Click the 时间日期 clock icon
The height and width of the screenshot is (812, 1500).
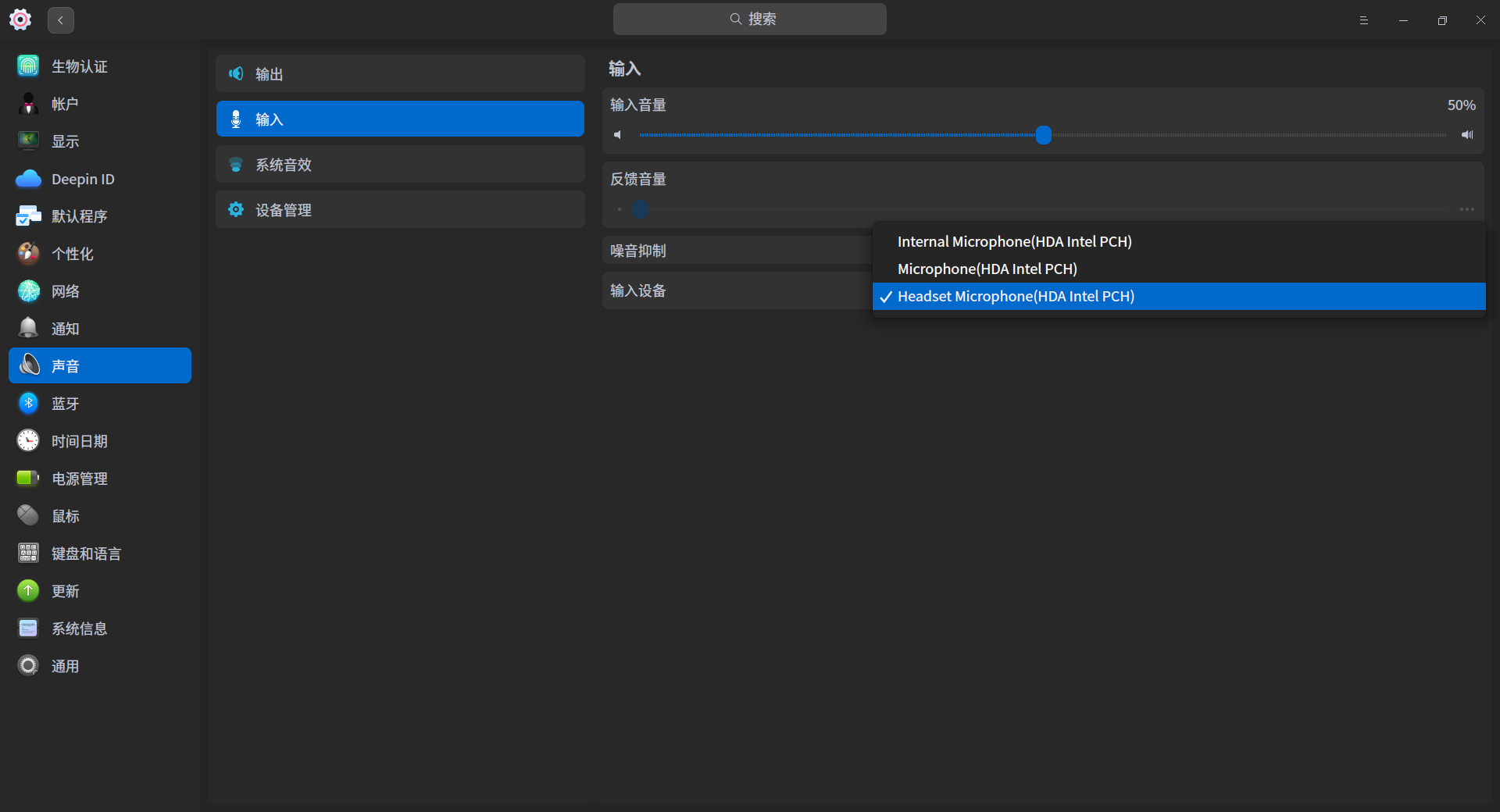(x=28, y=441)
